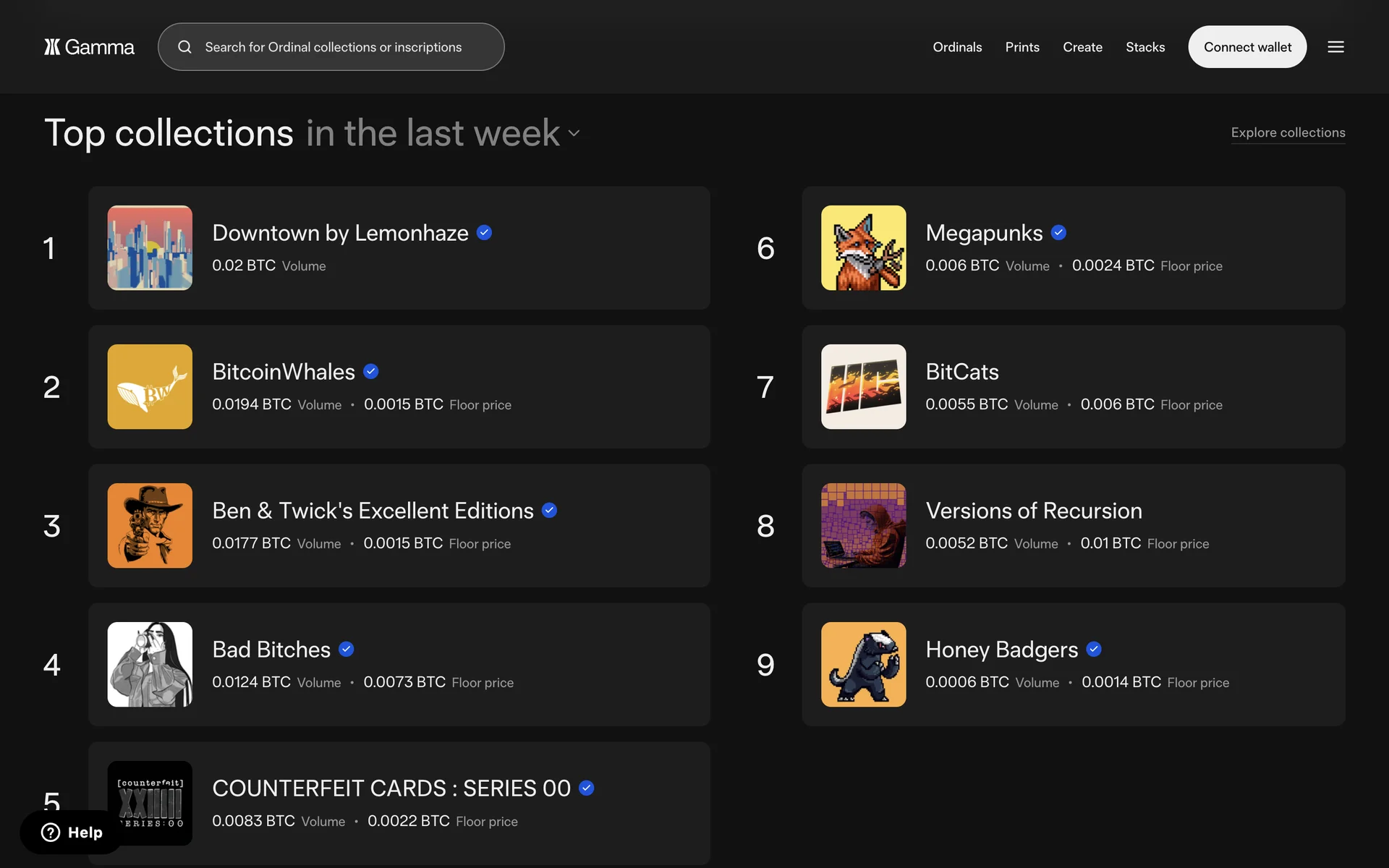Click the verified badge next to Bad Bitches
The image size is (1389, 868).
point(347,650)
